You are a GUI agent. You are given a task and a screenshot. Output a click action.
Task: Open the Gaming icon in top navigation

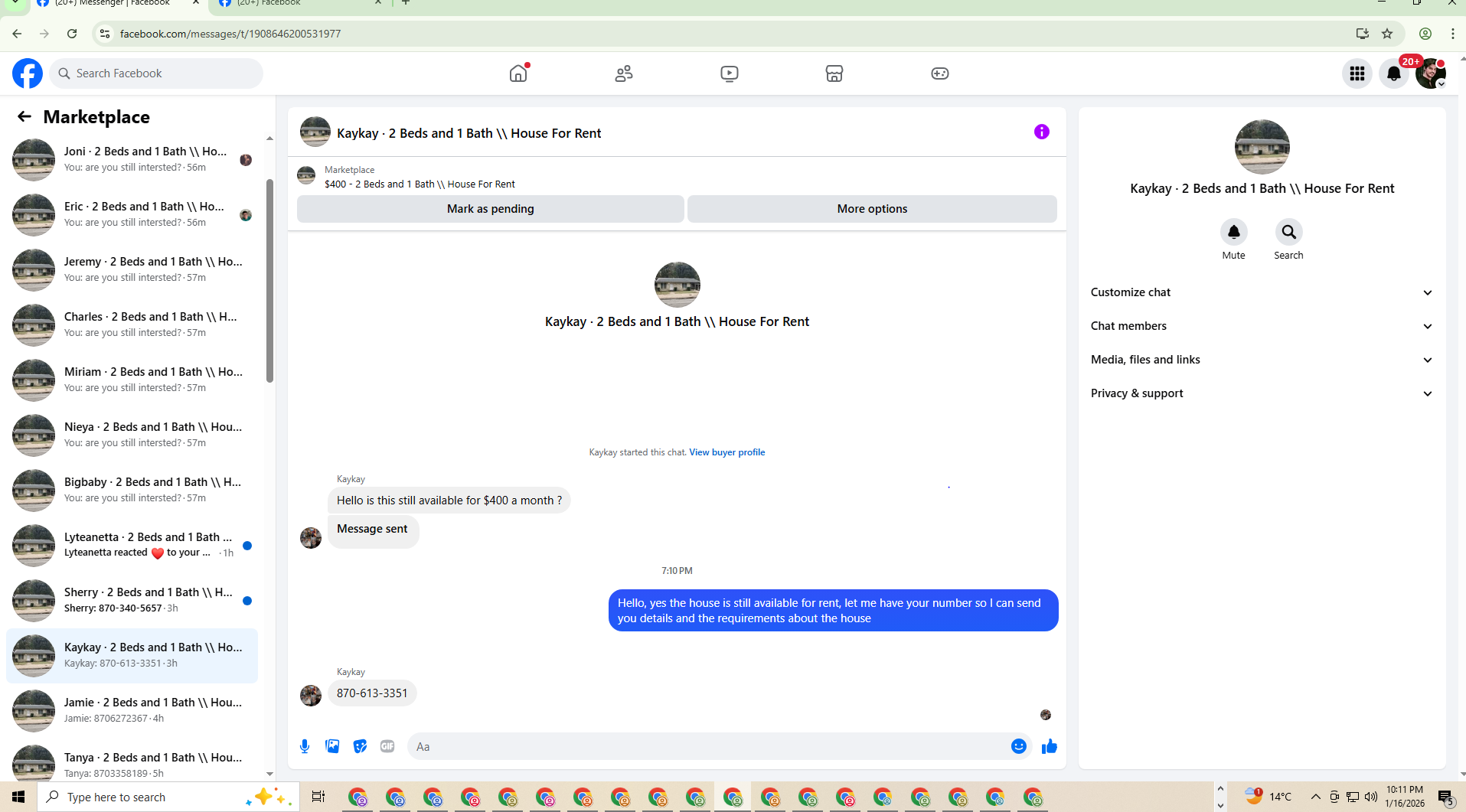tap(940, 73)
